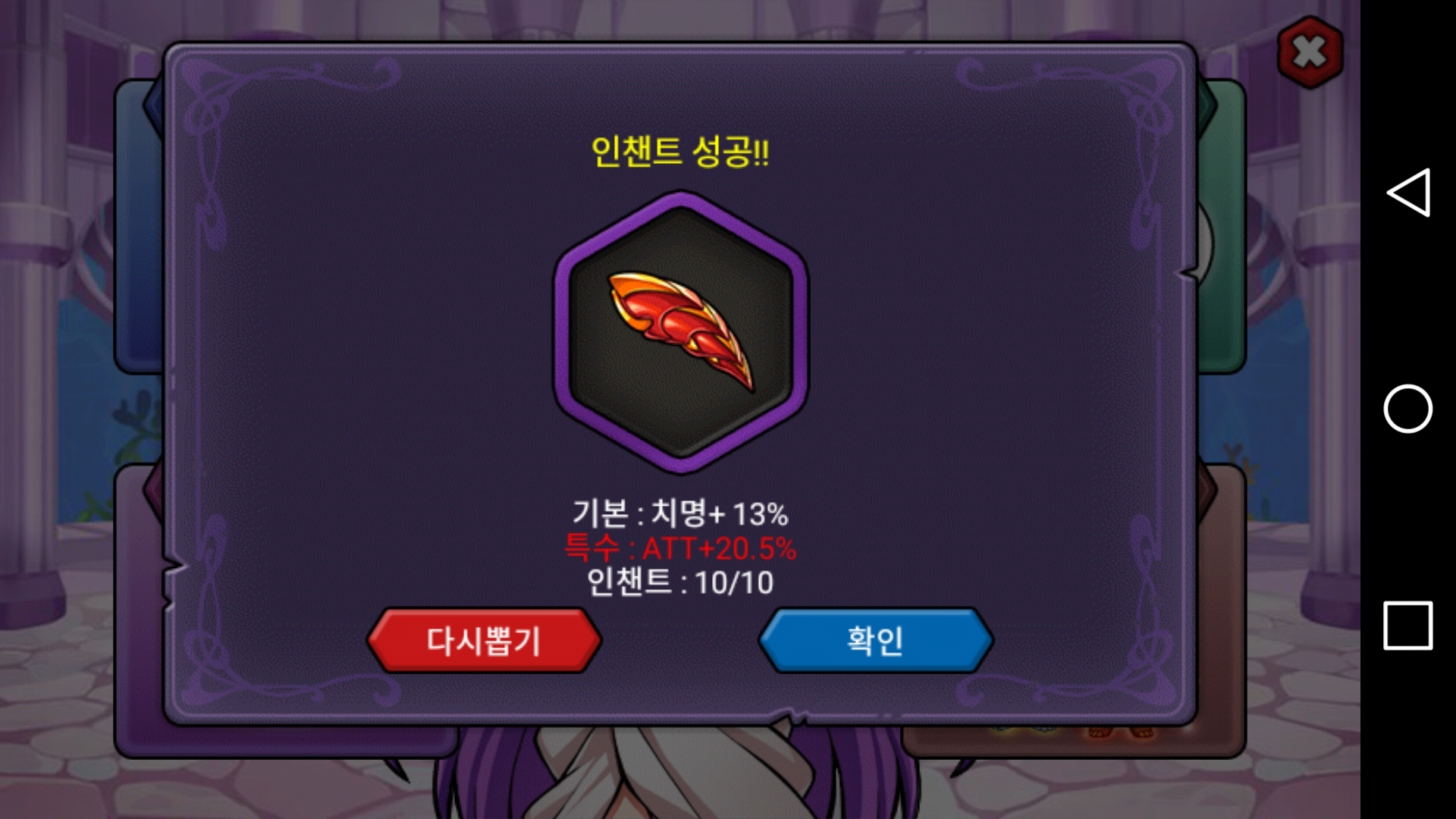Close the enchant result dialog with red X
The image size is (1456, 819).
(x=1310, y=52)
